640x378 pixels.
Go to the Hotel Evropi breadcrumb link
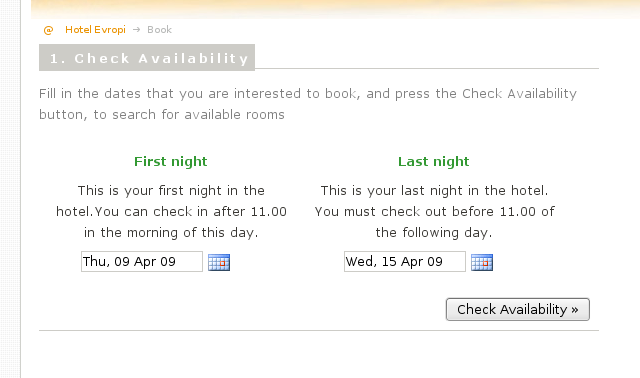tap(95, 30)
